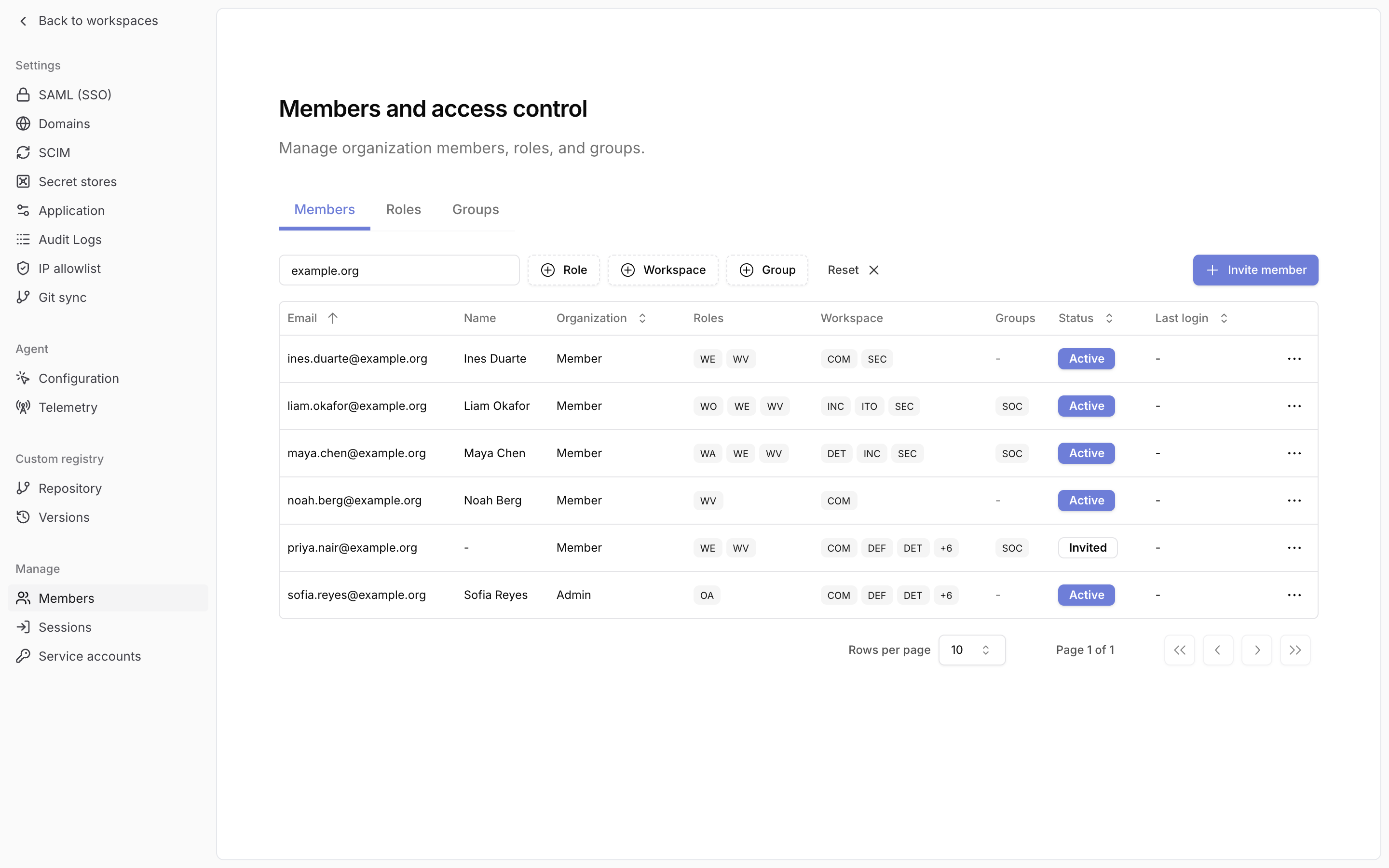1389x868 pixels.
Task: Select the Members tab
Action: [324, 210]
